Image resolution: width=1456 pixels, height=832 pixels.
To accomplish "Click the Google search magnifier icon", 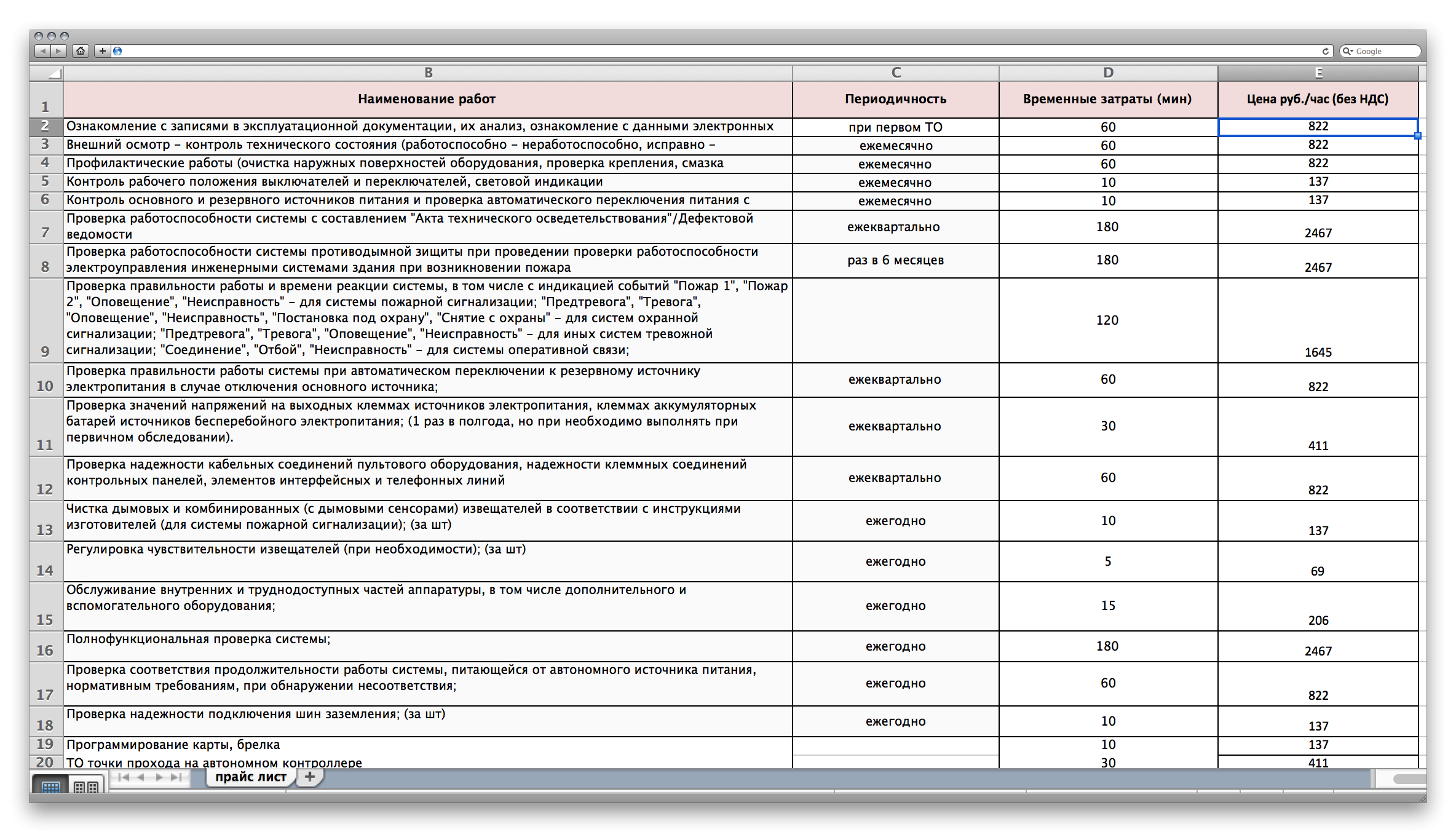I will [1348, 51].
